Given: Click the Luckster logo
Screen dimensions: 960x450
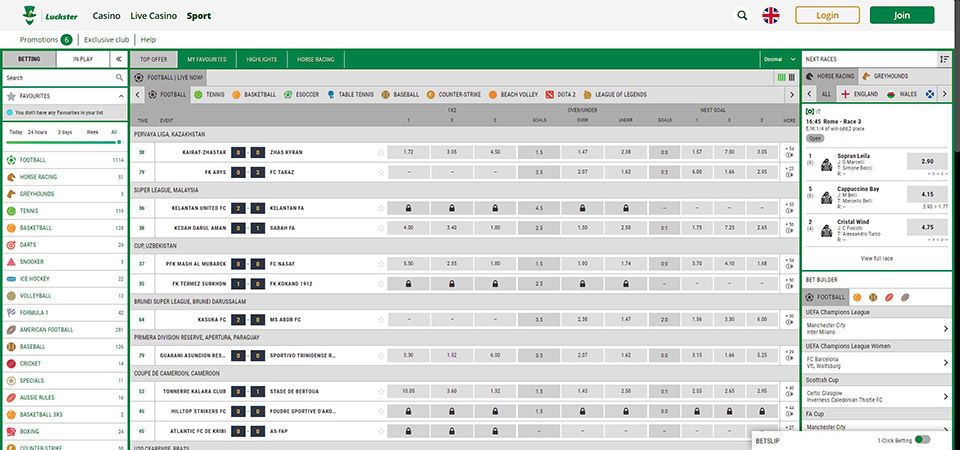Looking at the screenshot, I should click(50, 15).
